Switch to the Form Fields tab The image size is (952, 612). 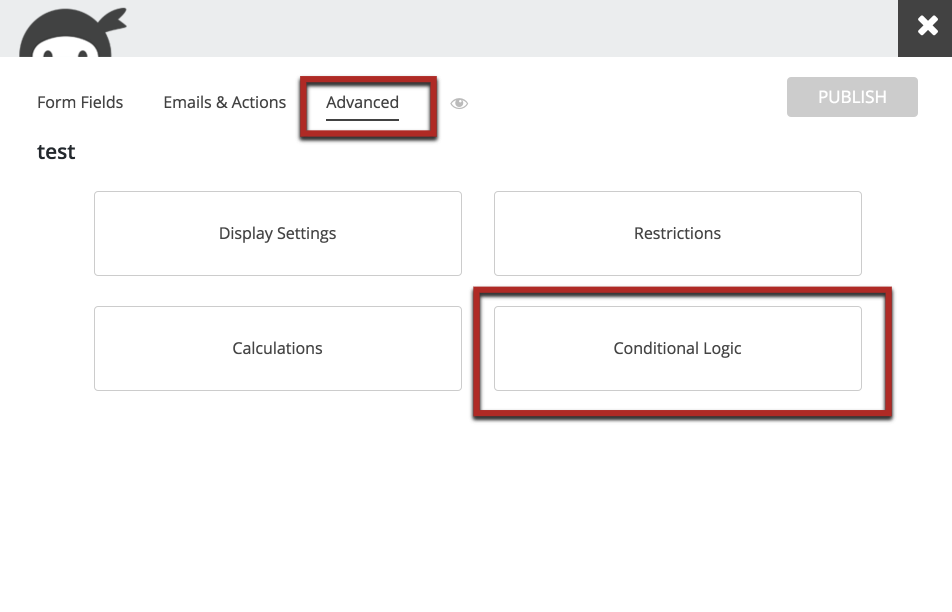pyautogui.click(x=80, y=102)
